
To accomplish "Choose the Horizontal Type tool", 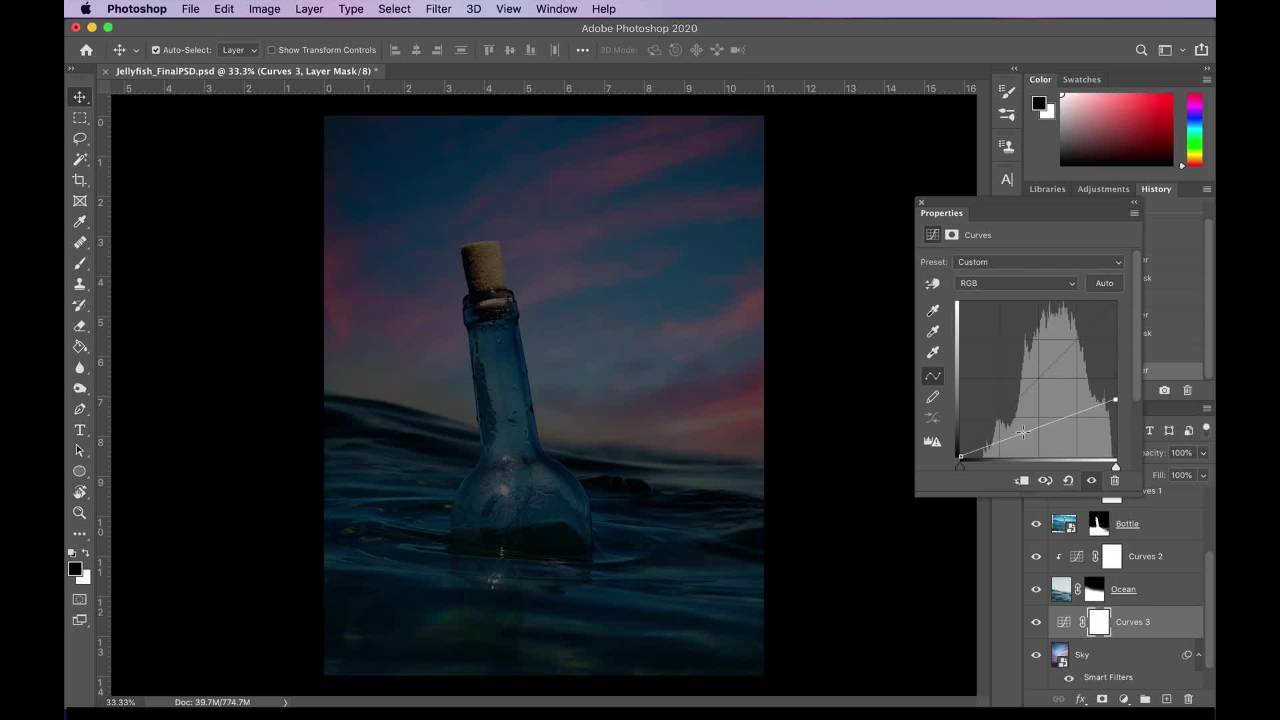I will point(80,430).
